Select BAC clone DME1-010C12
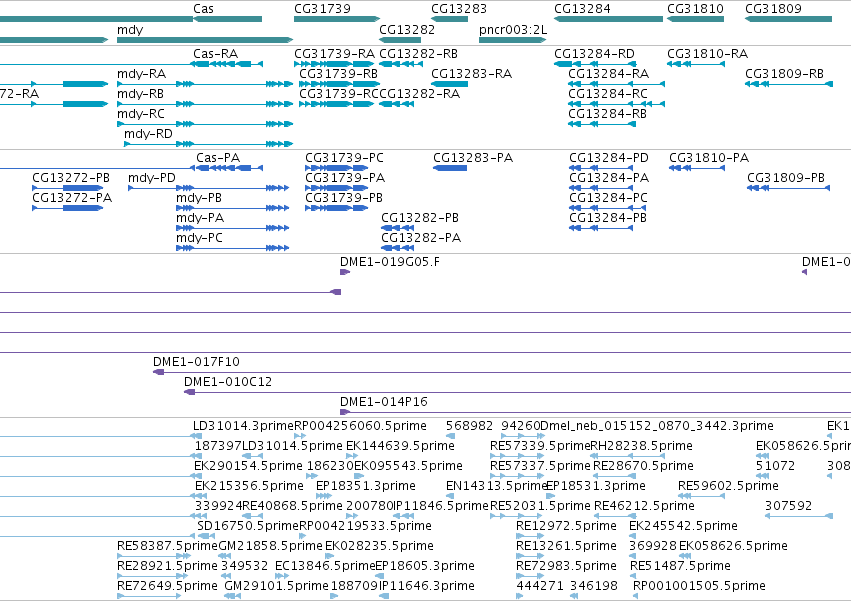The image size is (851, 601). point(227,382)
